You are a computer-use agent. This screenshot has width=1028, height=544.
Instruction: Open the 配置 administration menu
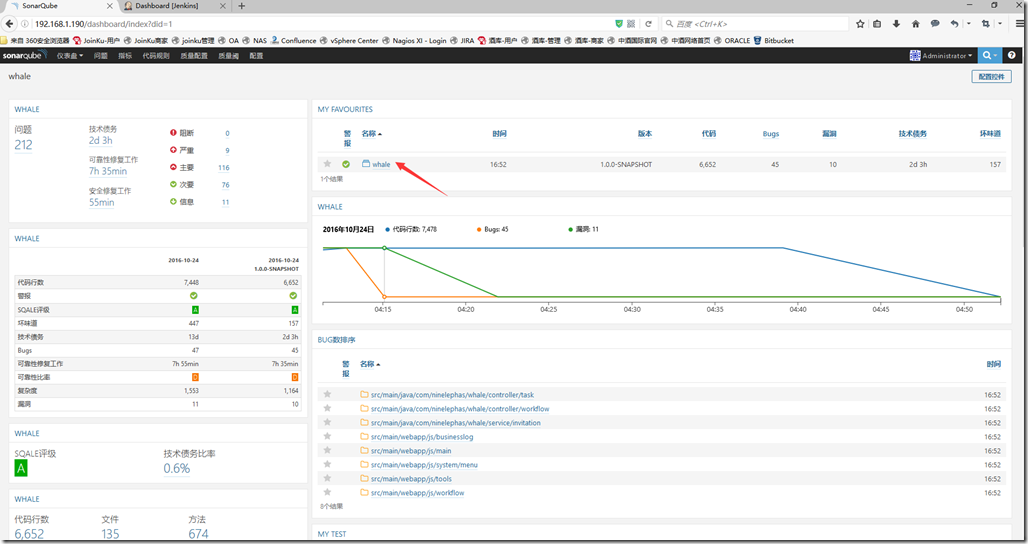click(256, 56)
